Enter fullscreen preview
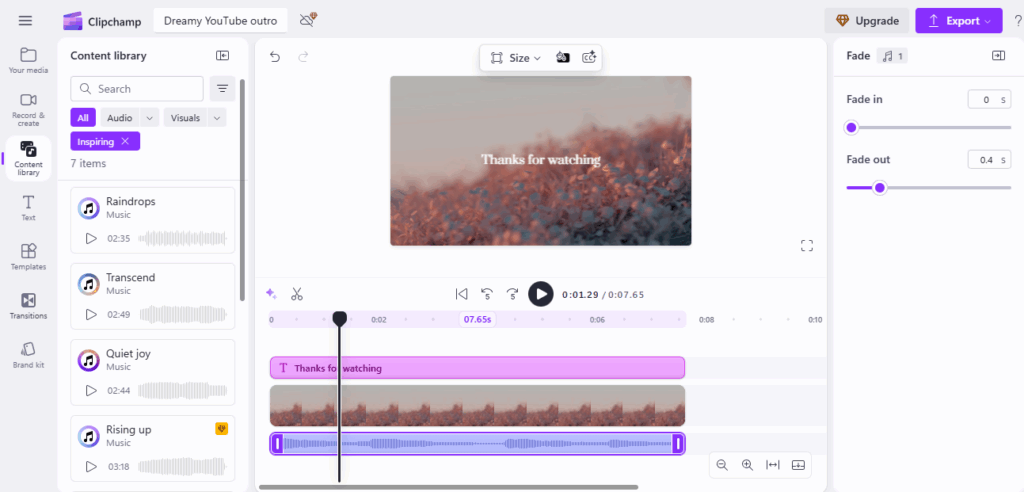This screenshot has height=492, width=1024. [807, 246]
